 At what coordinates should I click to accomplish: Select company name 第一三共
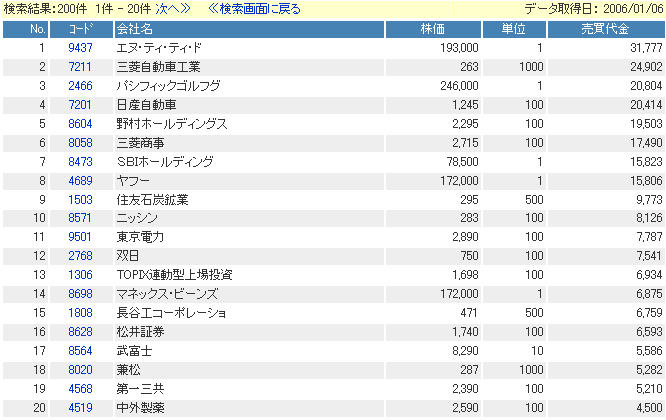click(x=140, y=389)
